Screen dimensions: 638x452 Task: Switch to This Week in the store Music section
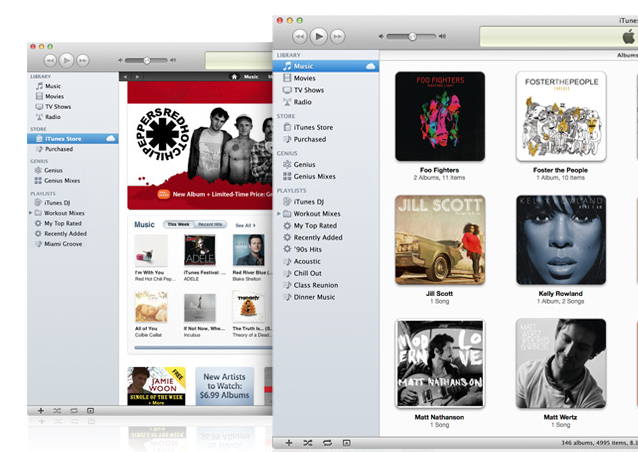pos(178,225)
